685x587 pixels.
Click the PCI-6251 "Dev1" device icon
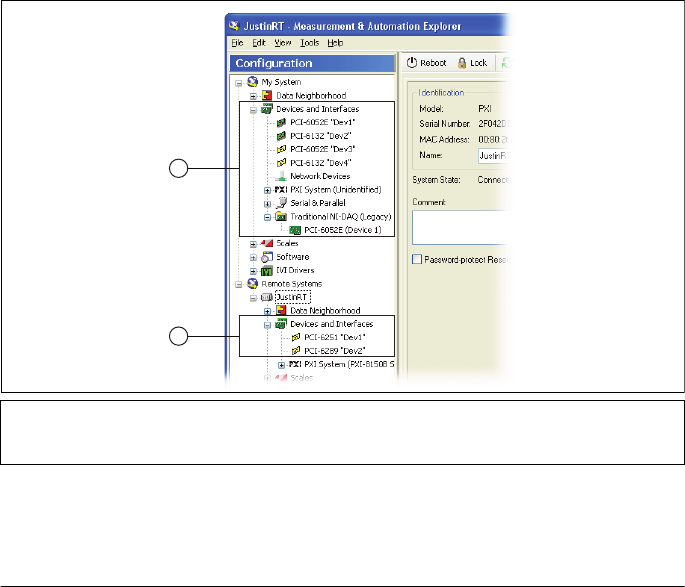pyautogui.click(x=296, y=338)
